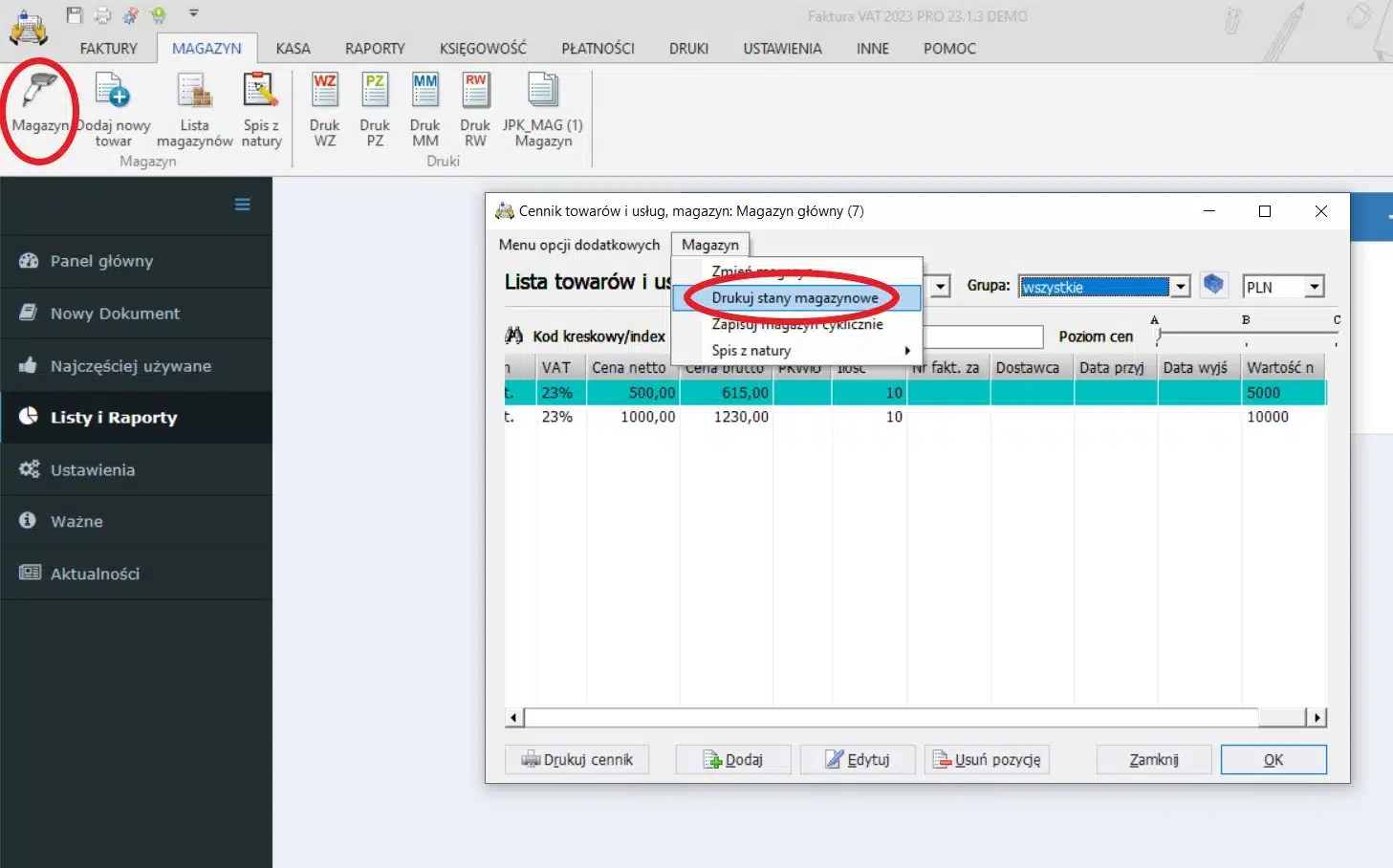1393x868 pixels.
Task: Click the blue cube icon beside Grupa
Action: pos(1213,285)
